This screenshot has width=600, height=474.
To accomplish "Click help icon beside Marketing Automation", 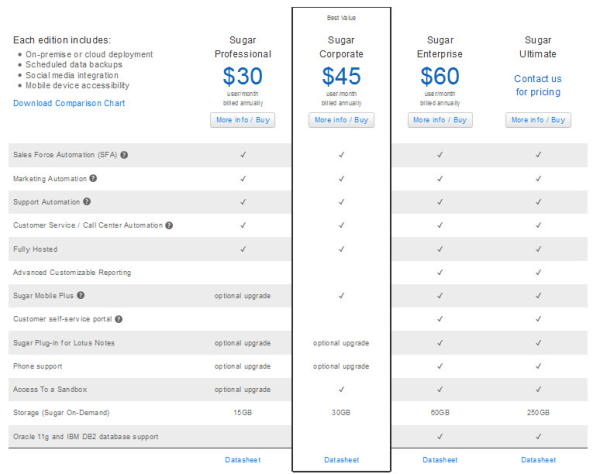I will tap(93, 178).
